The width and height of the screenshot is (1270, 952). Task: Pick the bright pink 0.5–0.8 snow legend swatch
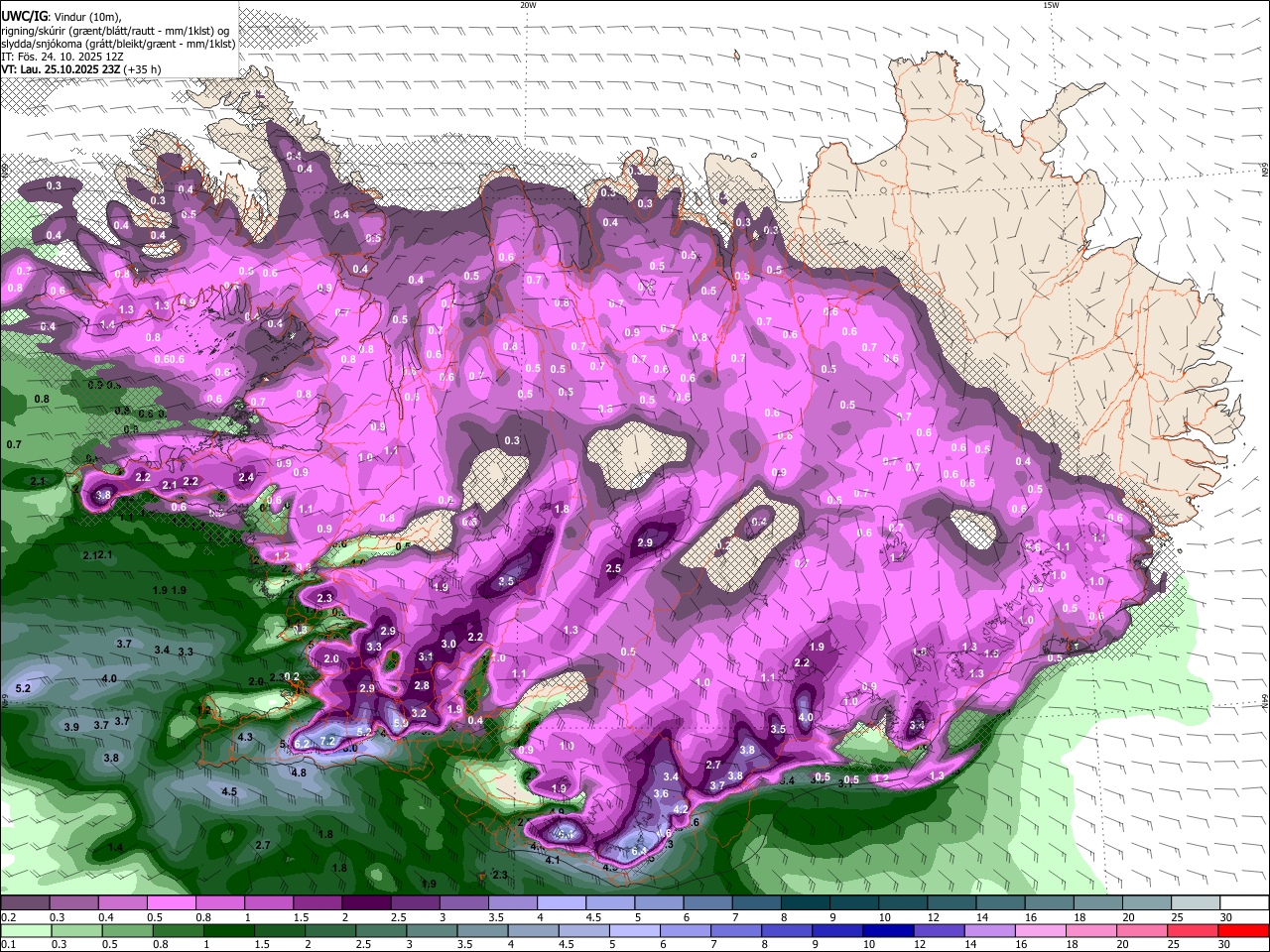point(171,903)
